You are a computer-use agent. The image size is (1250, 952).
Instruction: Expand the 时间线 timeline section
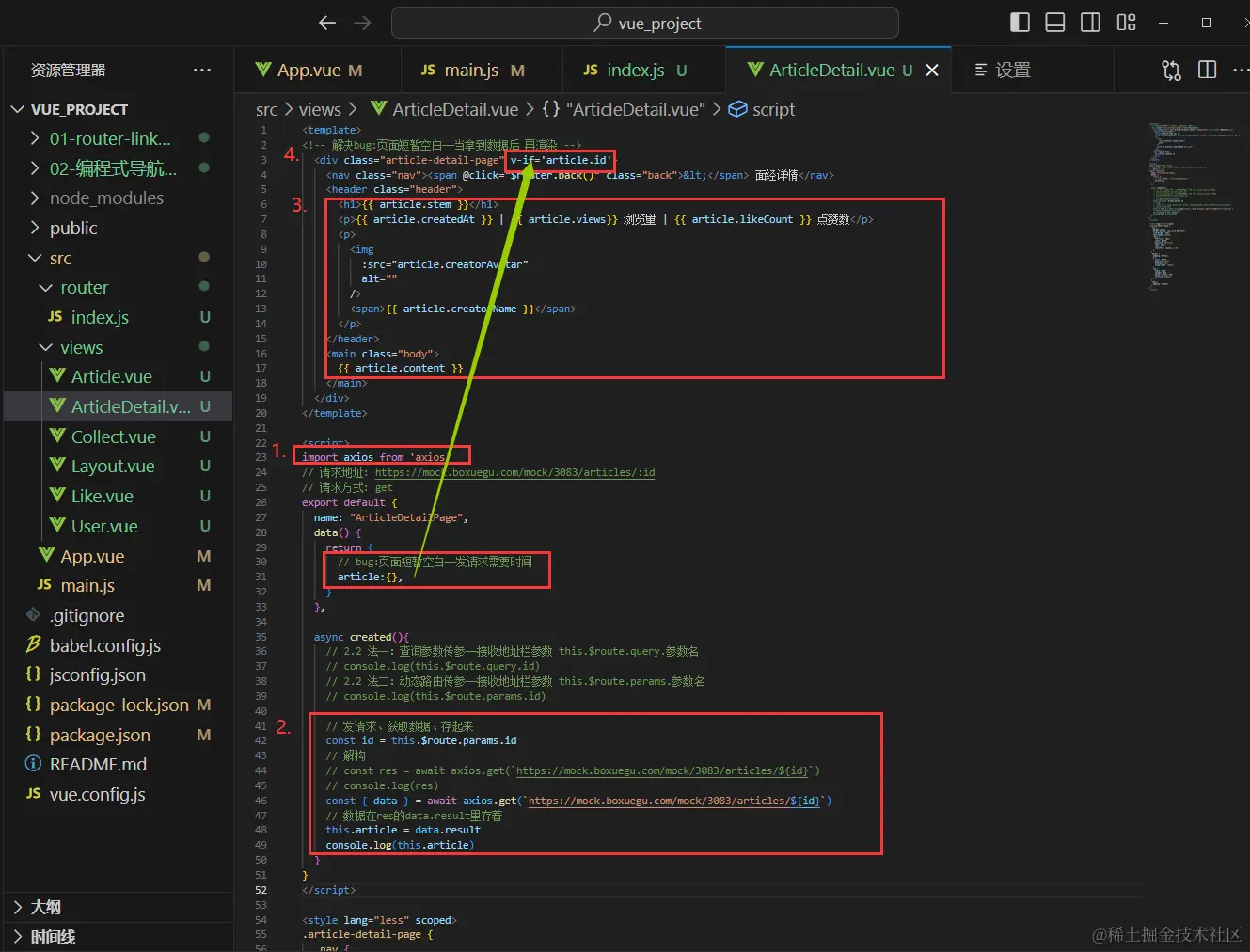click(119, 937)
